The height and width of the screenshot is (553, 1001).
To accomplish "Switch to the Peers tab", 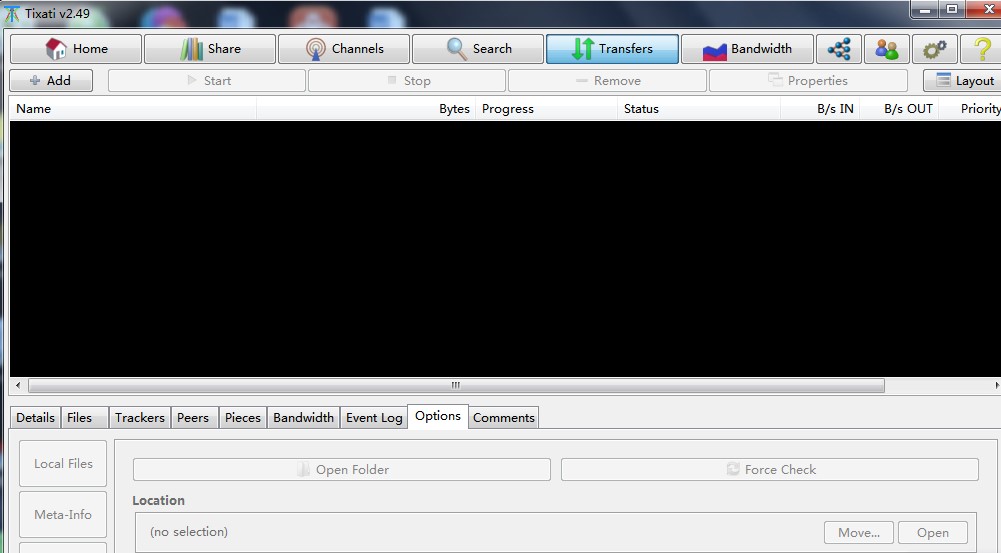I will 193,418.
